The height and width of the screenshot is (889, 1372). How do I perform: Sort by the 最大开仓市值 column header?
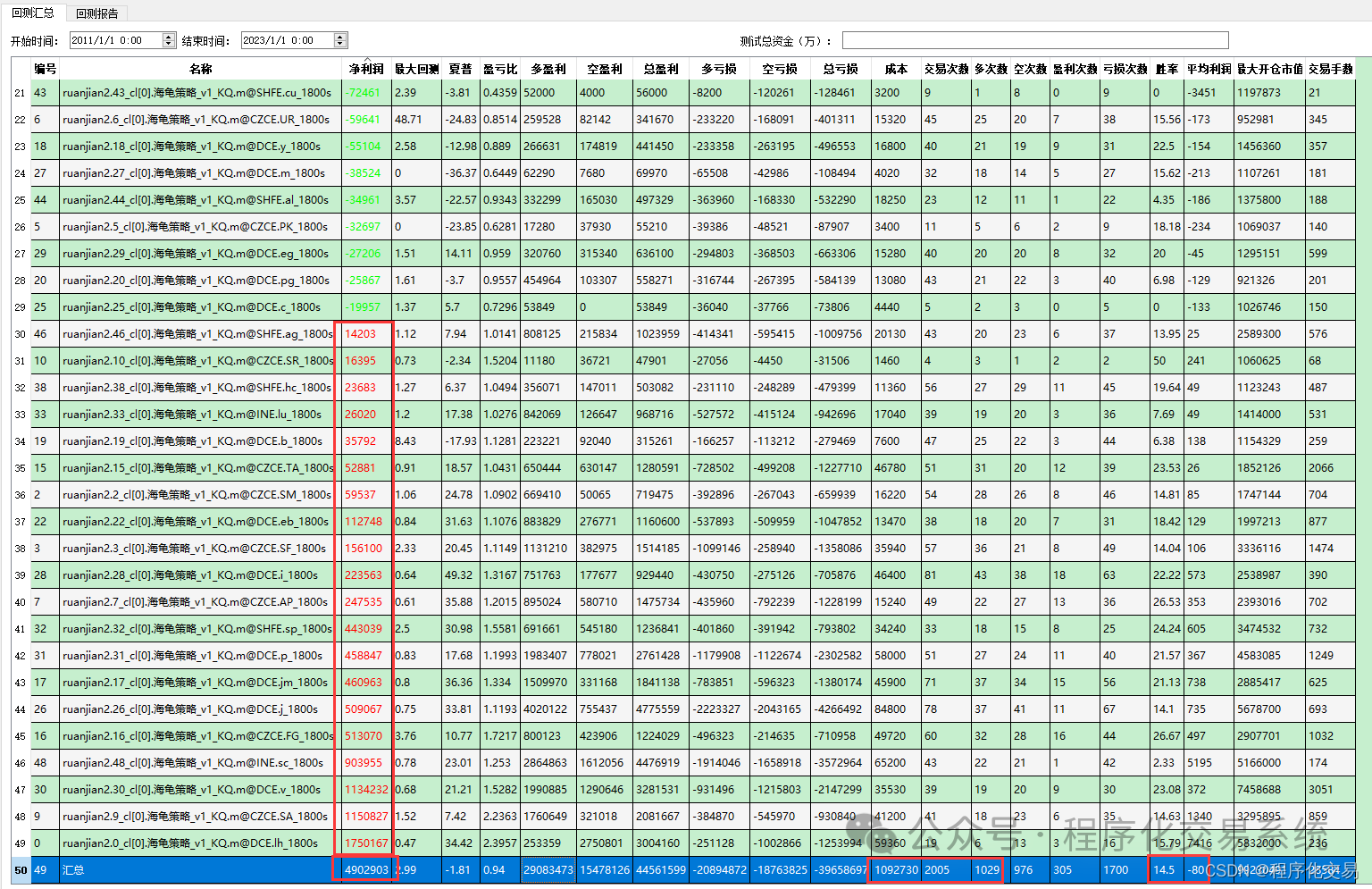point(1270,69)
